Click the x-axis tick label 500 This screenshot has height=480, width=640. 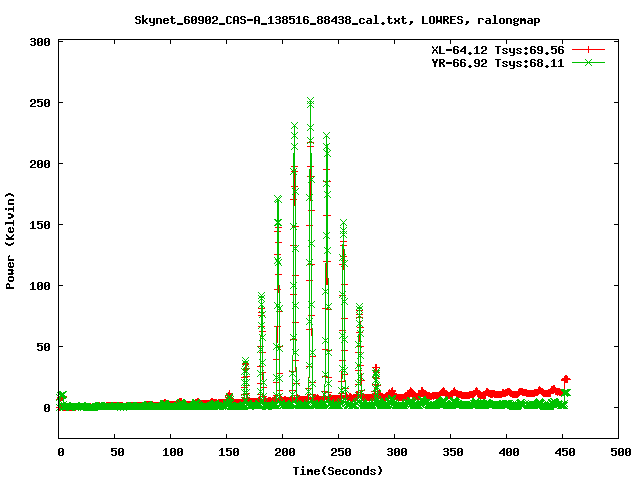tap(620, 452)
